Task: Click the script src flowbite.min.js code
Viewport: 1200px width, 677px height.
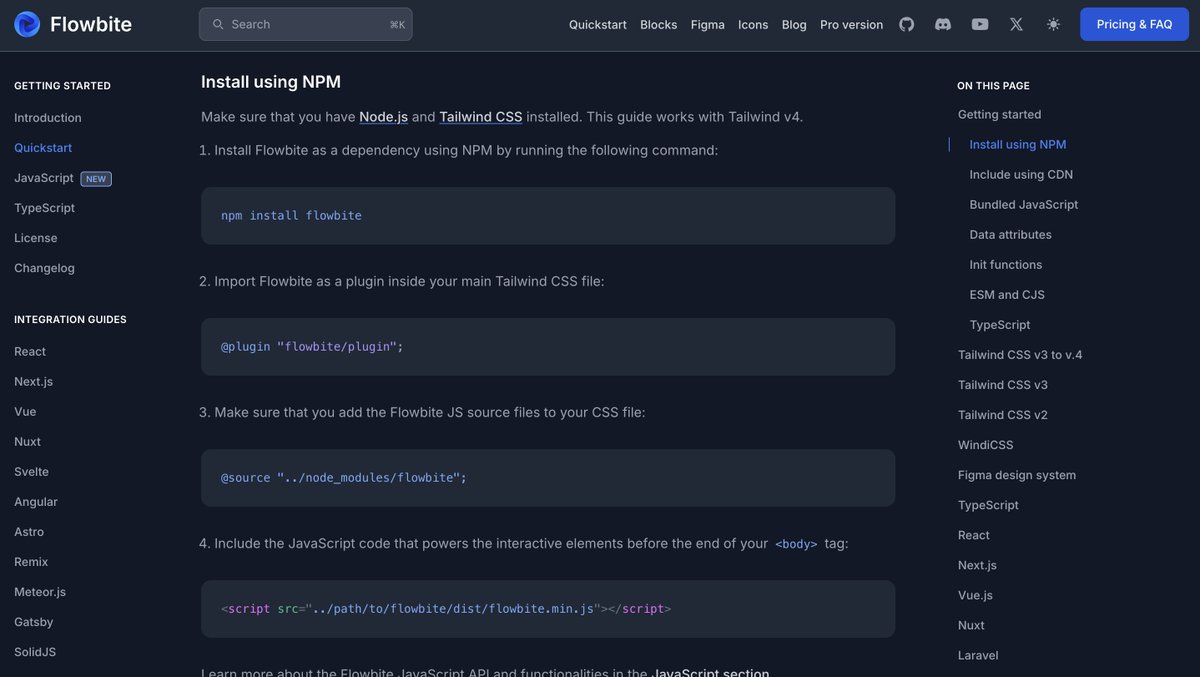Action: 548,609
